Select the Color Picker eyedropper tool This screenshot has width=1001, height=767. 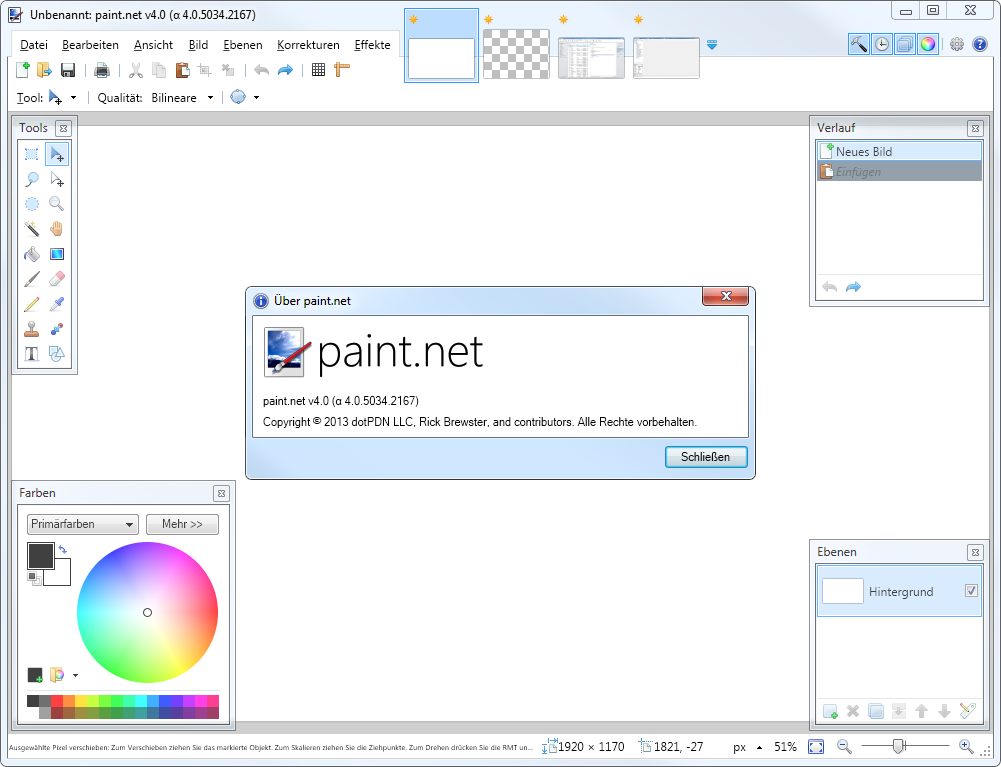tap(57, 304)
